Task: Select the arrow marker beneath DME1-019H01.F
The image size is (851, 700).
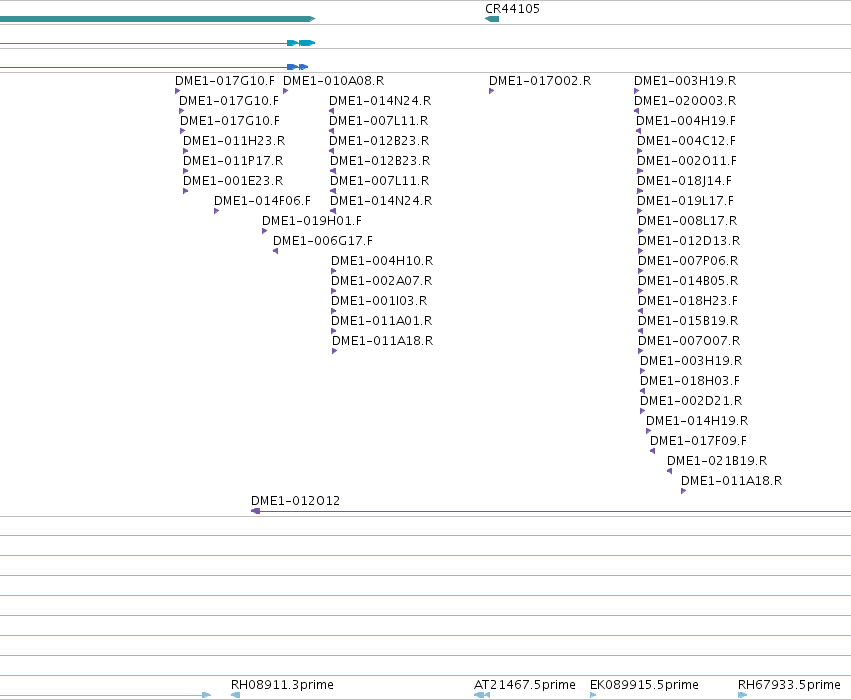Action: [x=264, y=231]
